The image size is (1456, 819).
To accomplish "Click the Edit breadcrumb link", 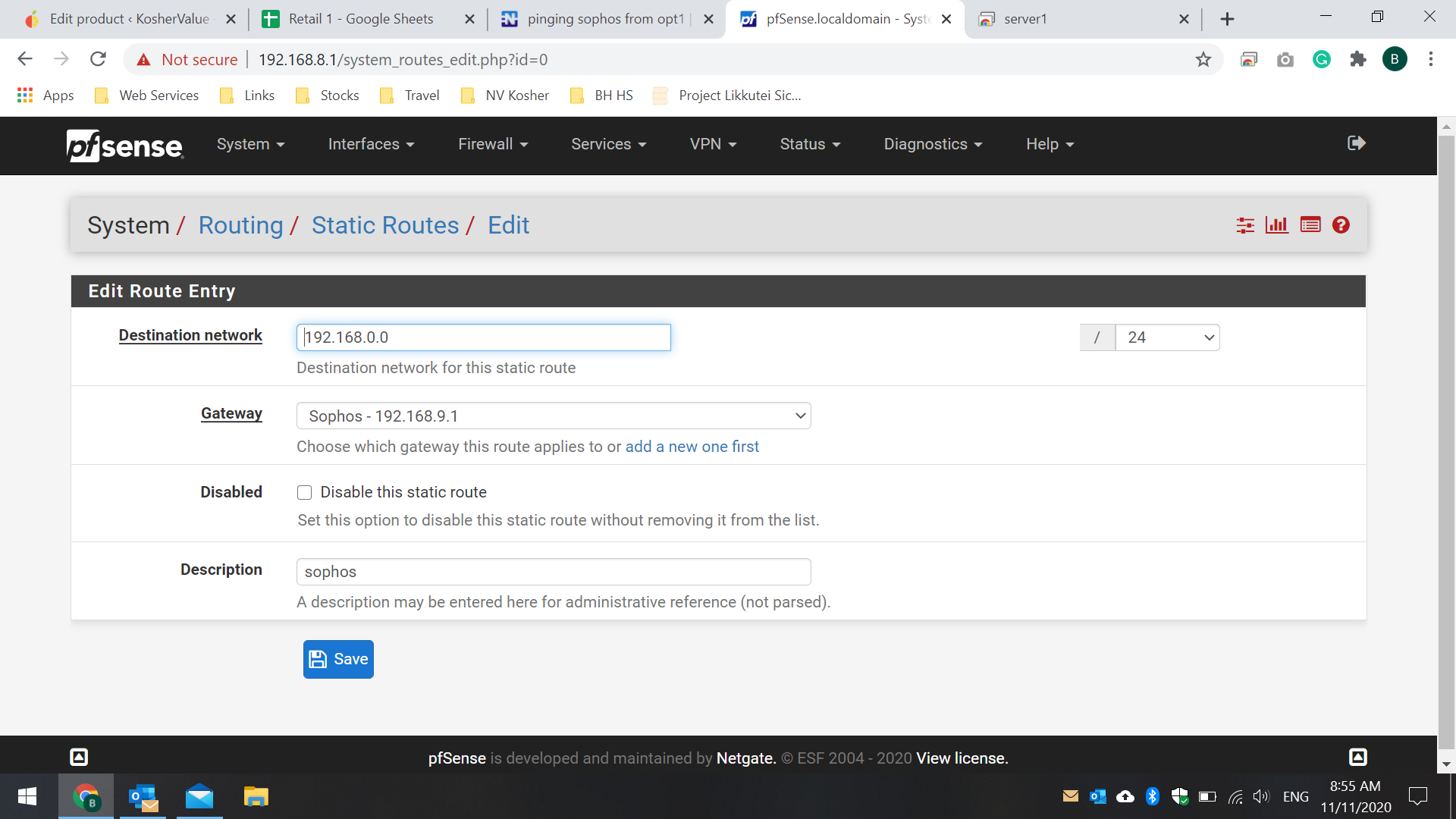I will (508, 225).
